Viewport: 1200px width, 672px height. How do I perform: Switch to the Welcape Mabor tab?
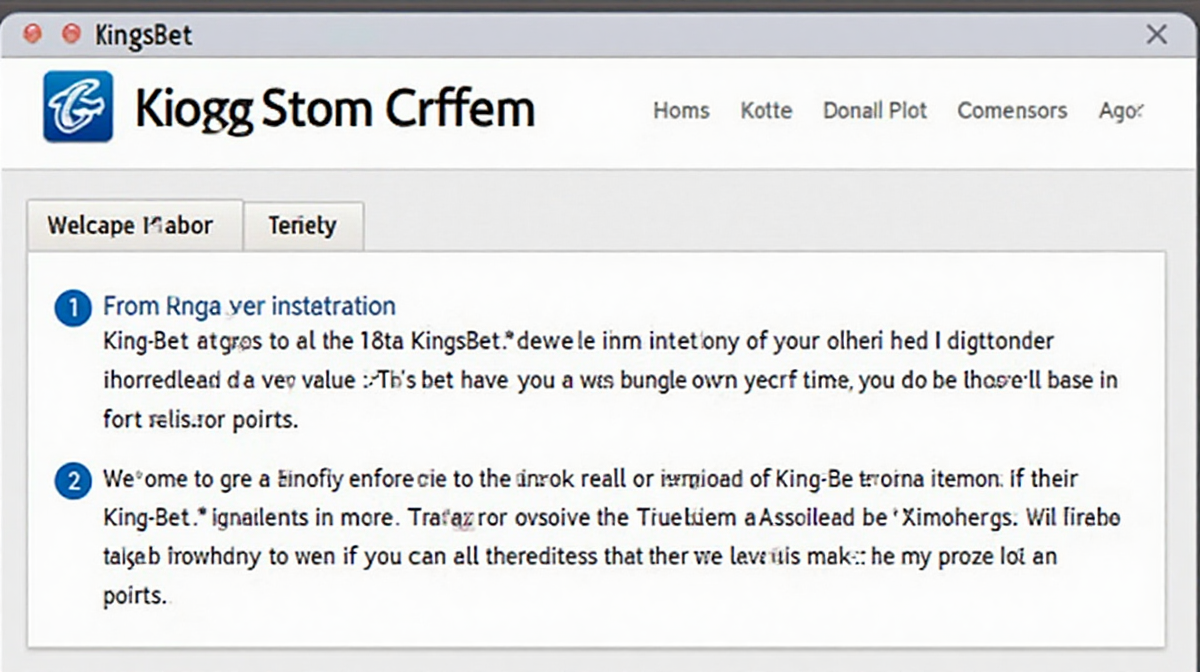click(x=130, y=225)
